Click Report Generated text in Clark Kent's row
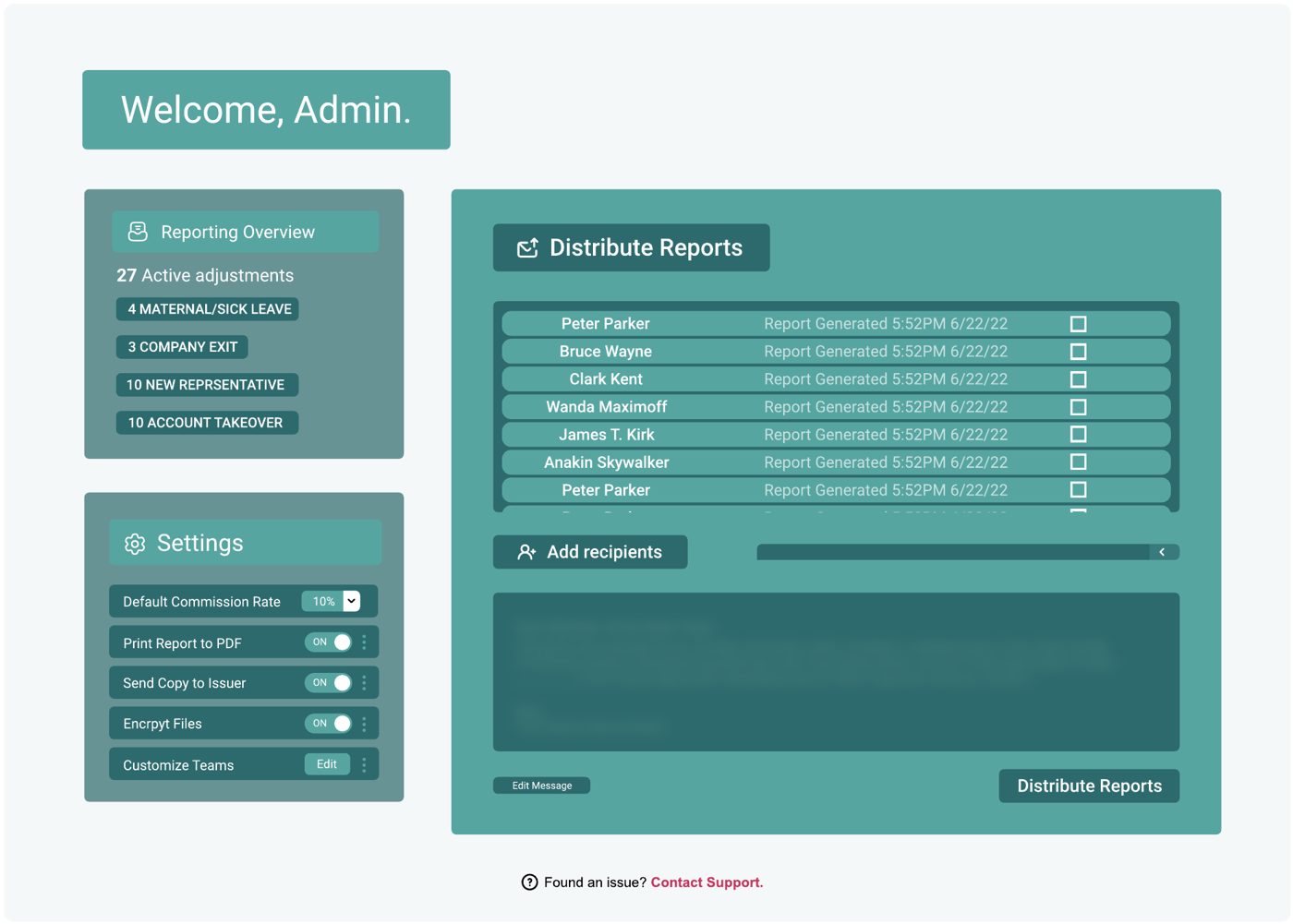This screenshot has width=1293, height=924. pyautogui.click(x=886, y=379)
